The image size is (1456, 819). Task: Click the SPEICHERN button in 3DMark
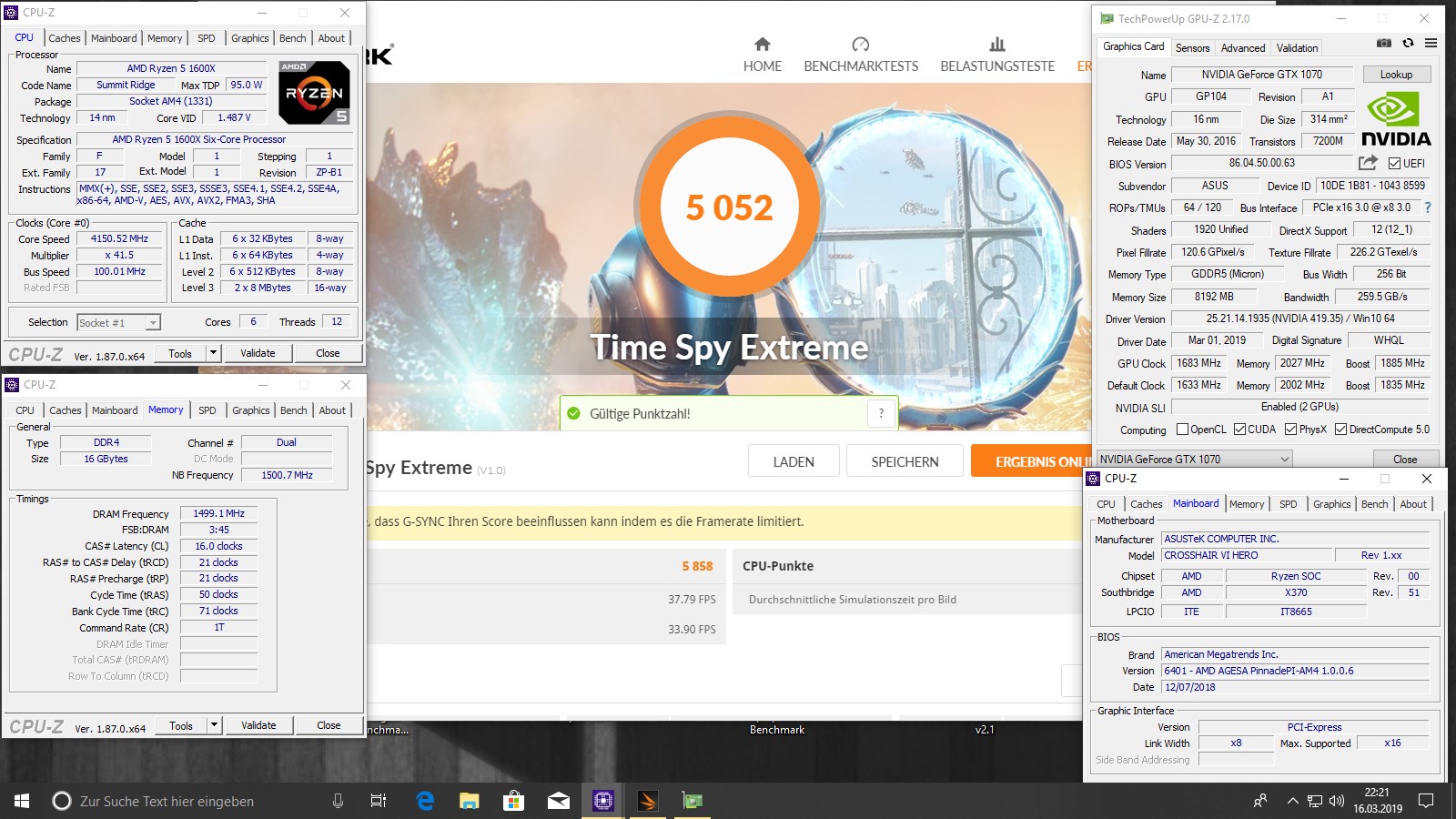[905, 461]
